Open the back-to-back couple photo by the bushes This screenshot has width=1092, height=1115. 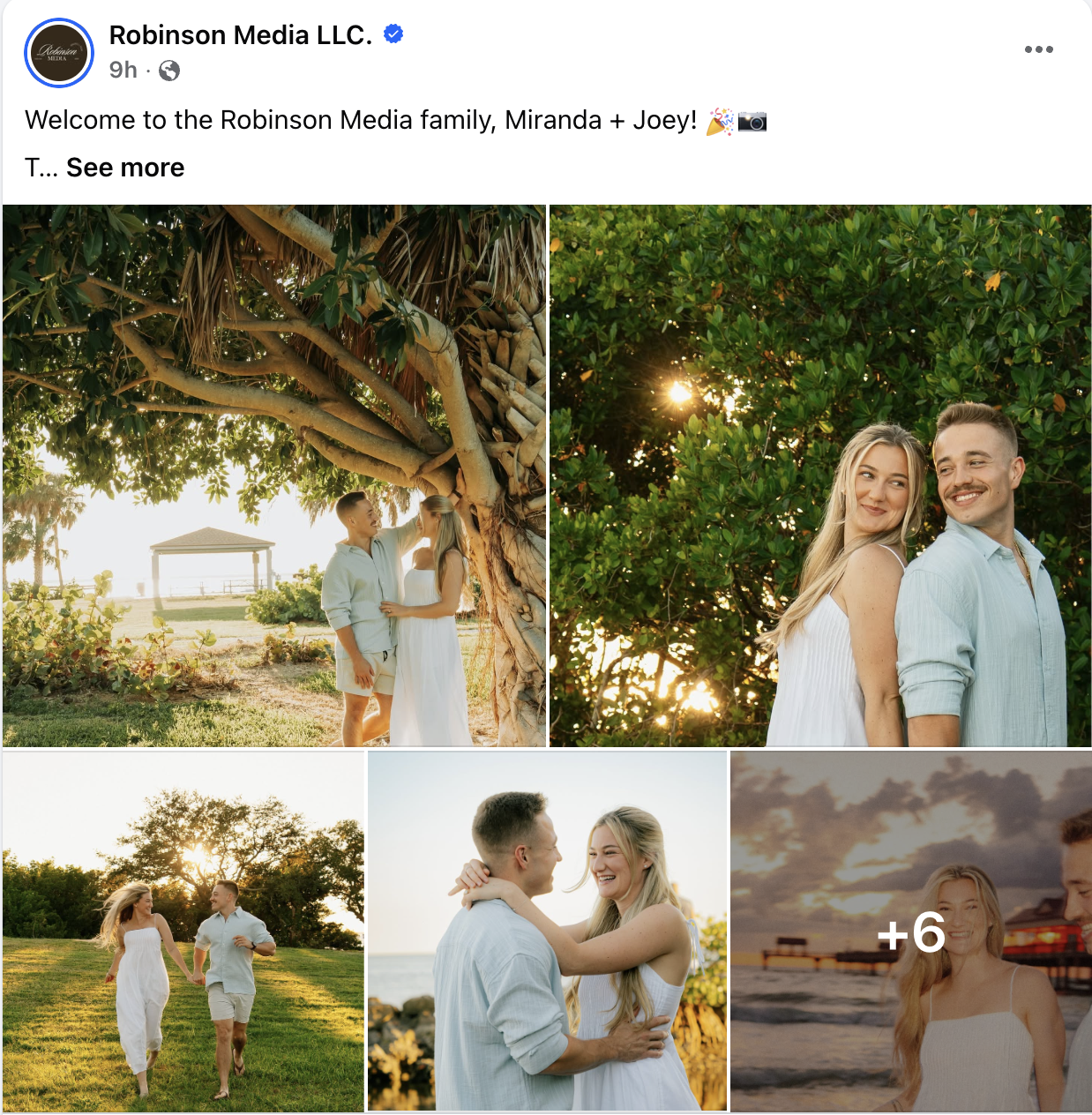tap(820, 476)
